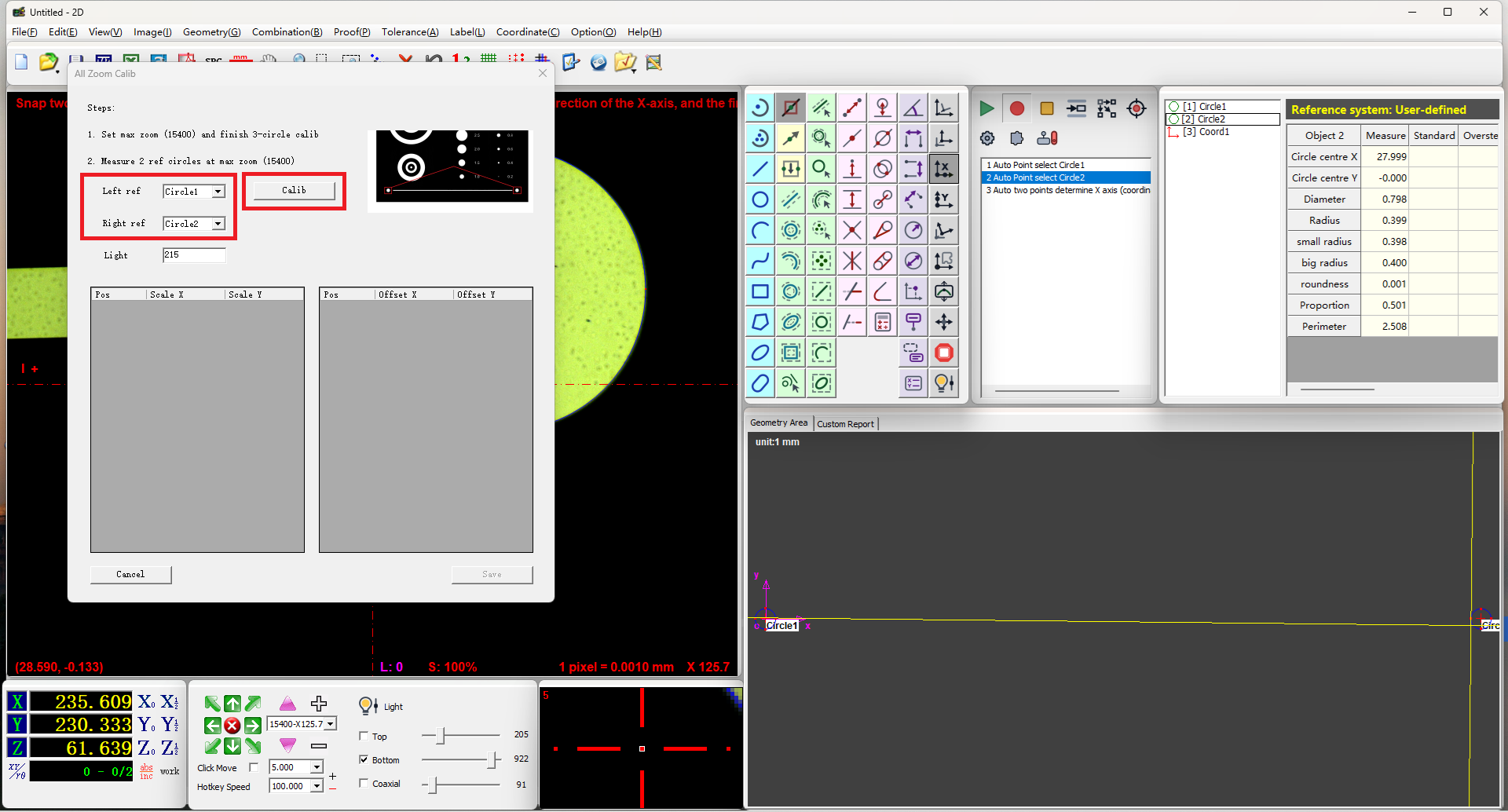1508x812 pixels.
Task: Open the Geometry menu
Action: tap(211, 32)
